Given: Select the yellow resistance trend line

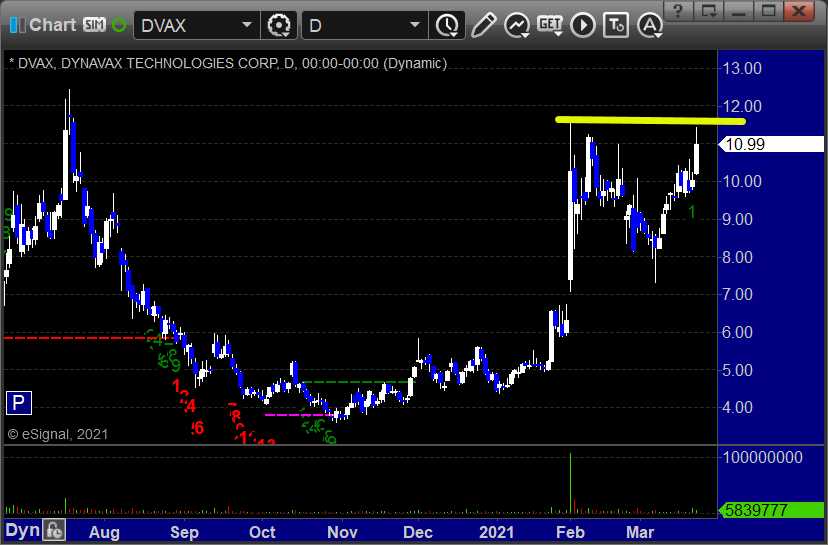Looking at the screenshot, I should tap(650, 120).
